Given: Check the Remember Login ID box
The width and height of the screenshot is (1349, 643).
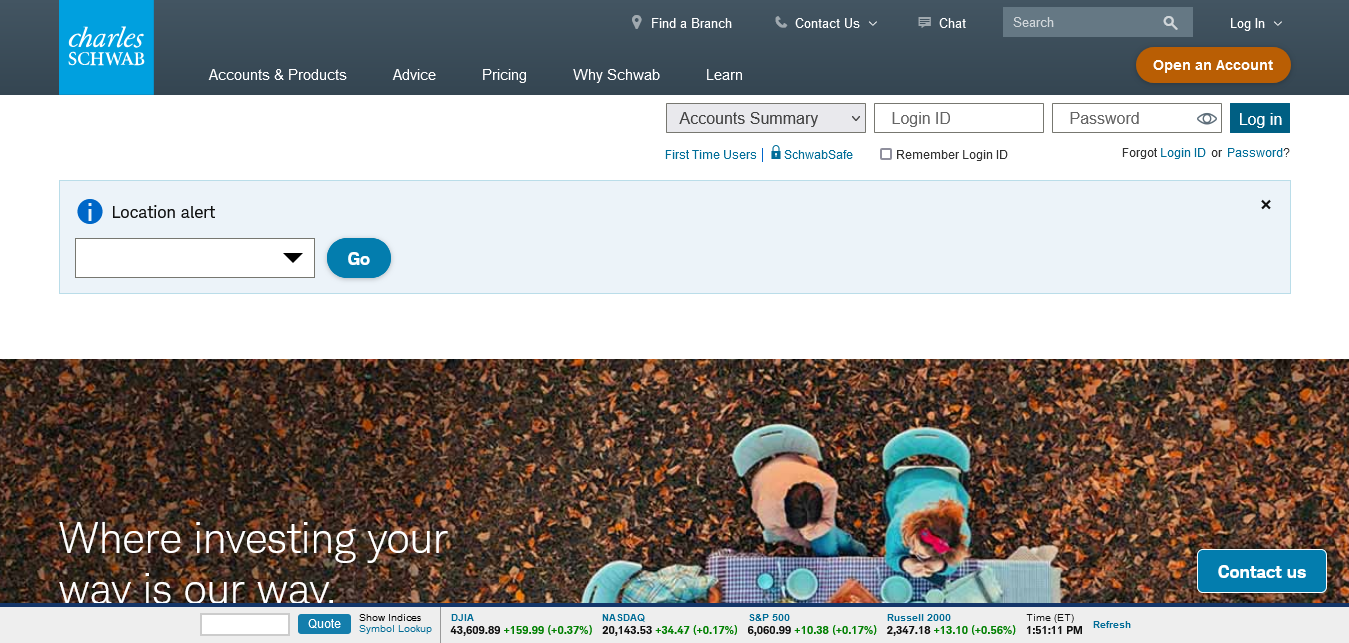Looking at the screenshot, I should [x=886, y=154].
